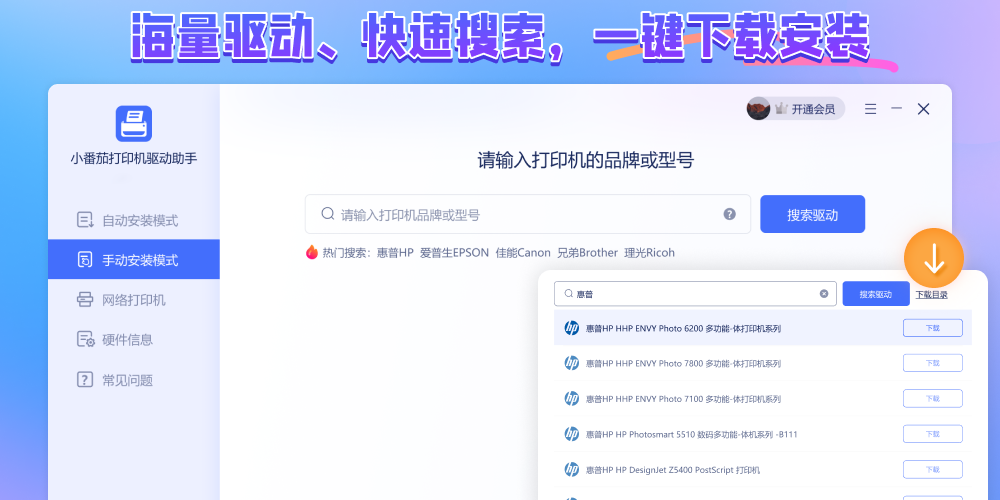Image resolution: width=1000 pixels, height=500 pixels.
Task: Select 惠普HP HHP ENVY Photo 7800 row text
Action: click(683, 364)
